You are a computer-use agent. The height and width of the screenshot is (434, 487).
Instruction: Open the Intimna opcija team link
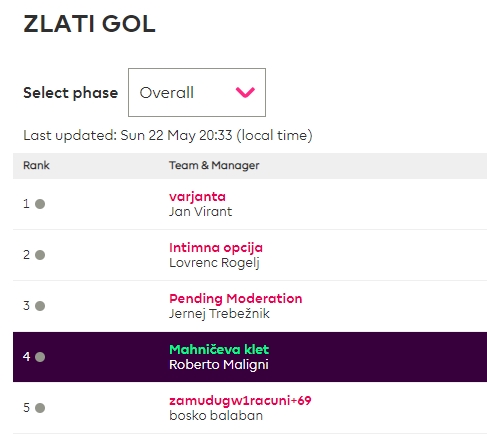click(216, 248)
